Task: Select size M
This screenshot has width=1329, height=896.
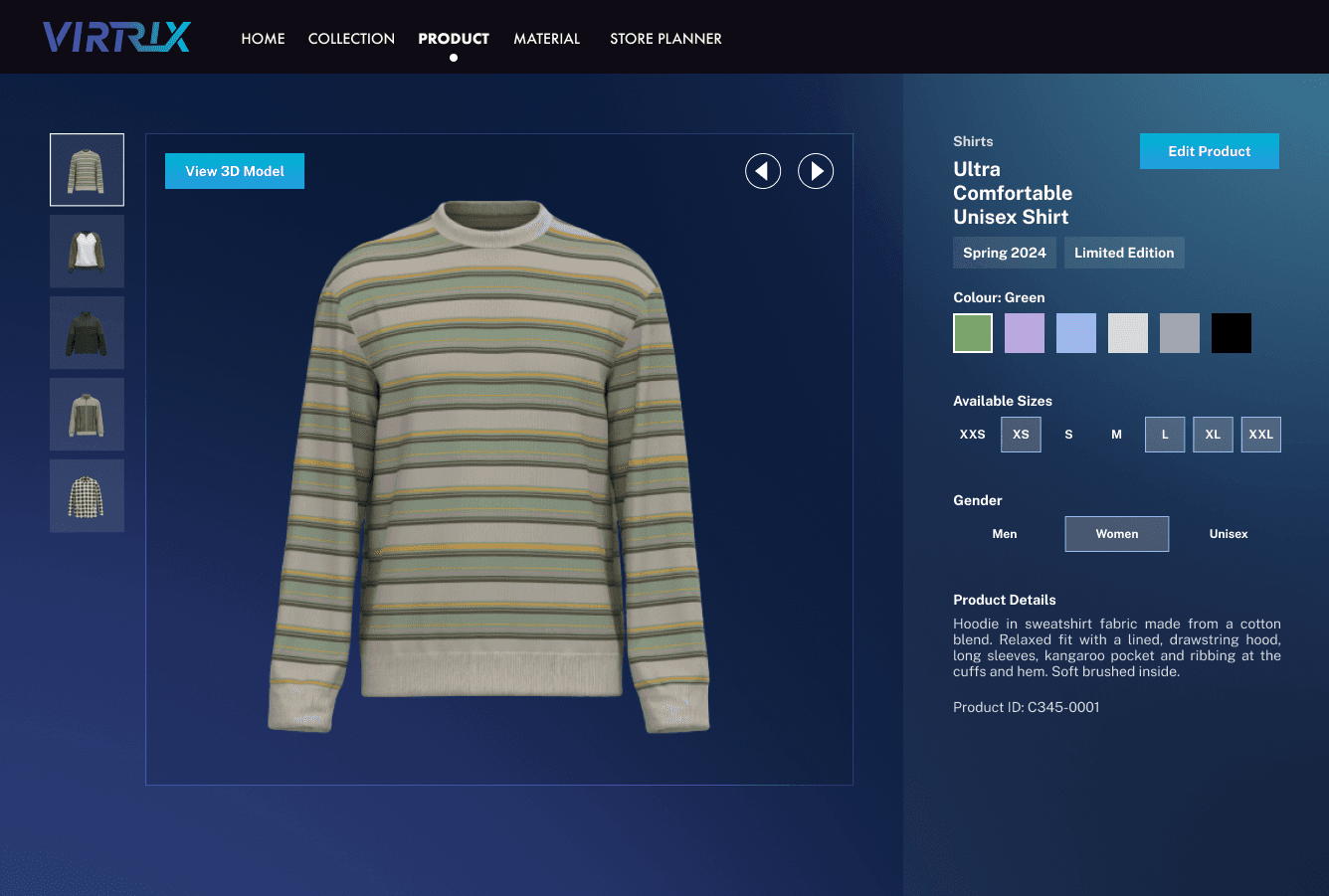Action: coord(1116,434)
